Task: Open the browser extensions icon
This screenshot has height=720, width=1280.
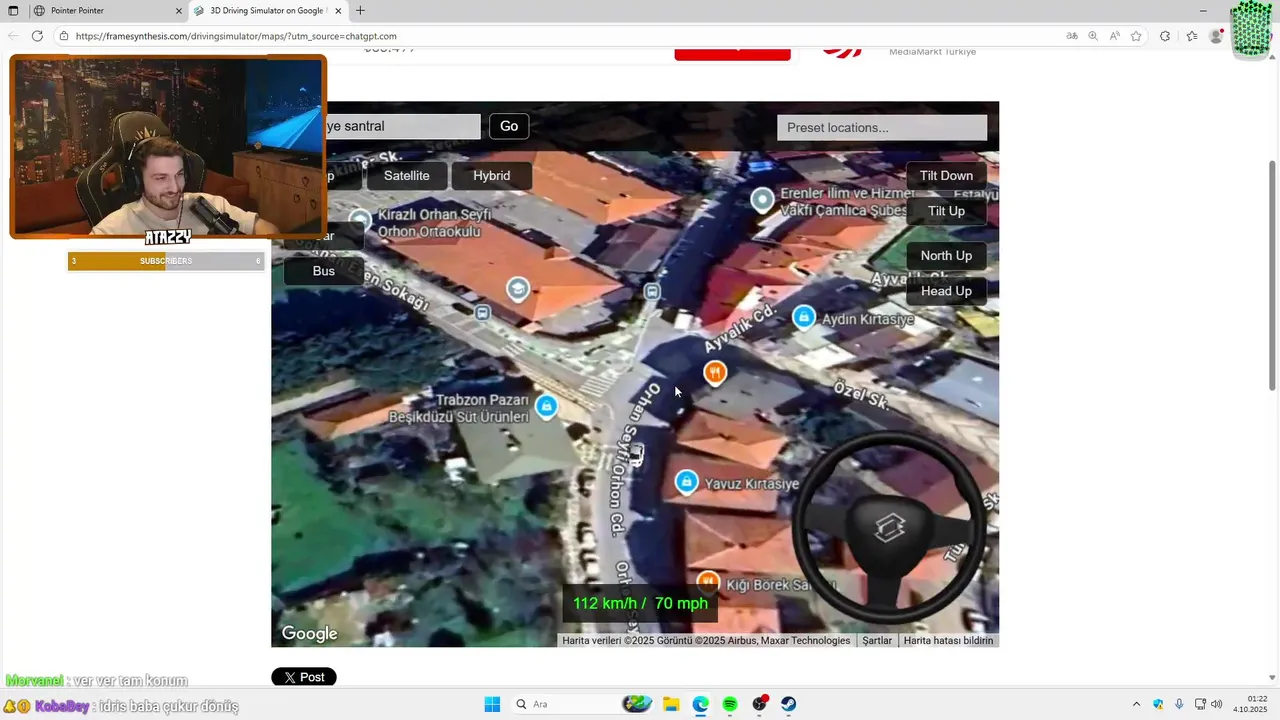Action: [1165, 36]
